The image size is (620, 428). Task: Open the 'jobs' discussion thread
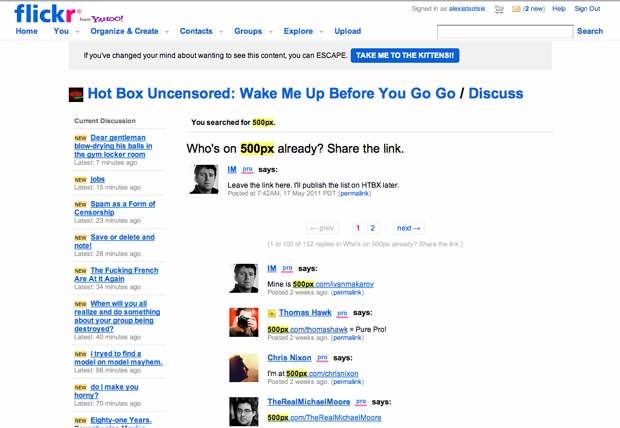(x=98, y=179)
